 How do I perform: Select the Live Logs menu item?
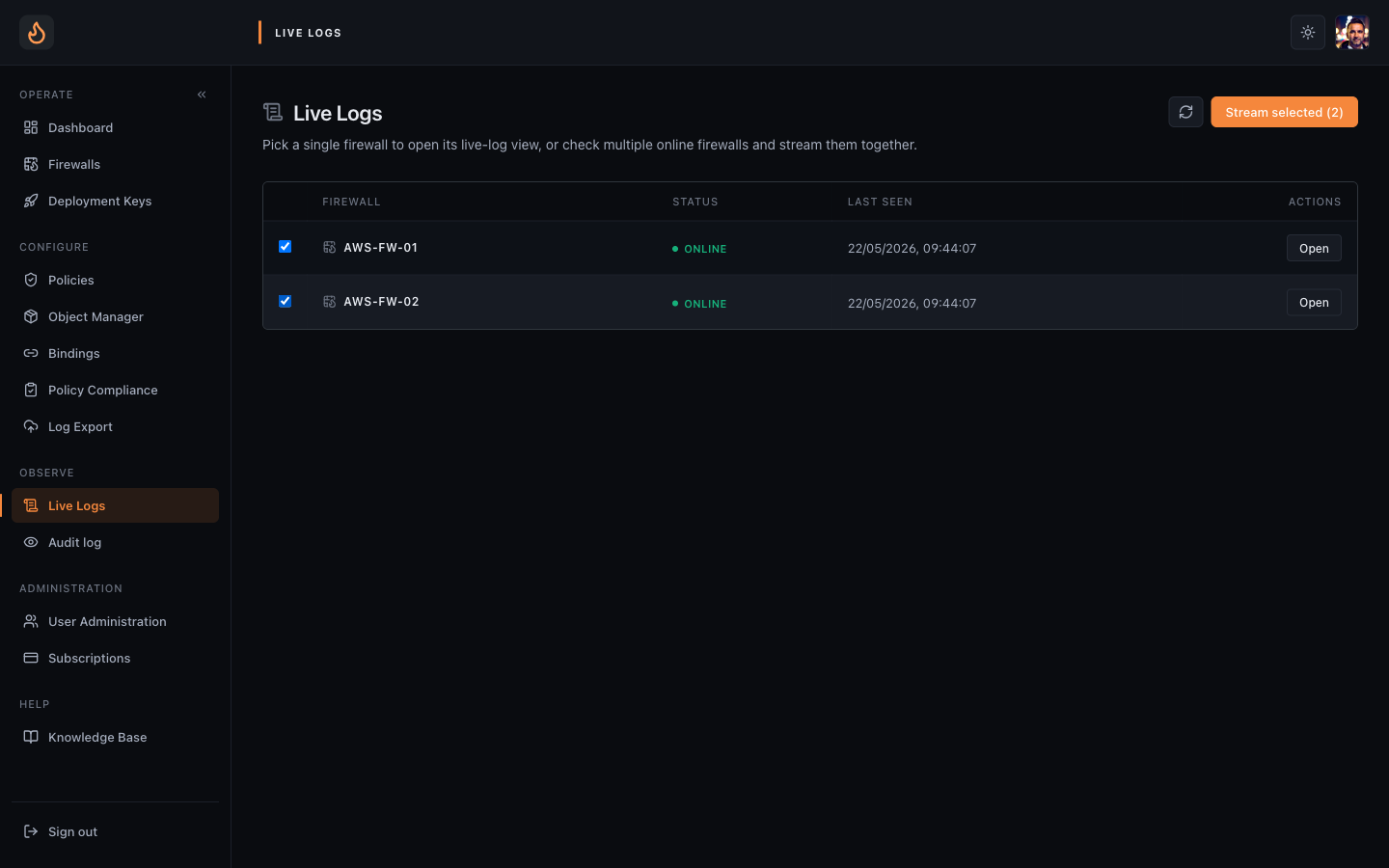click(x=115, y=505)
